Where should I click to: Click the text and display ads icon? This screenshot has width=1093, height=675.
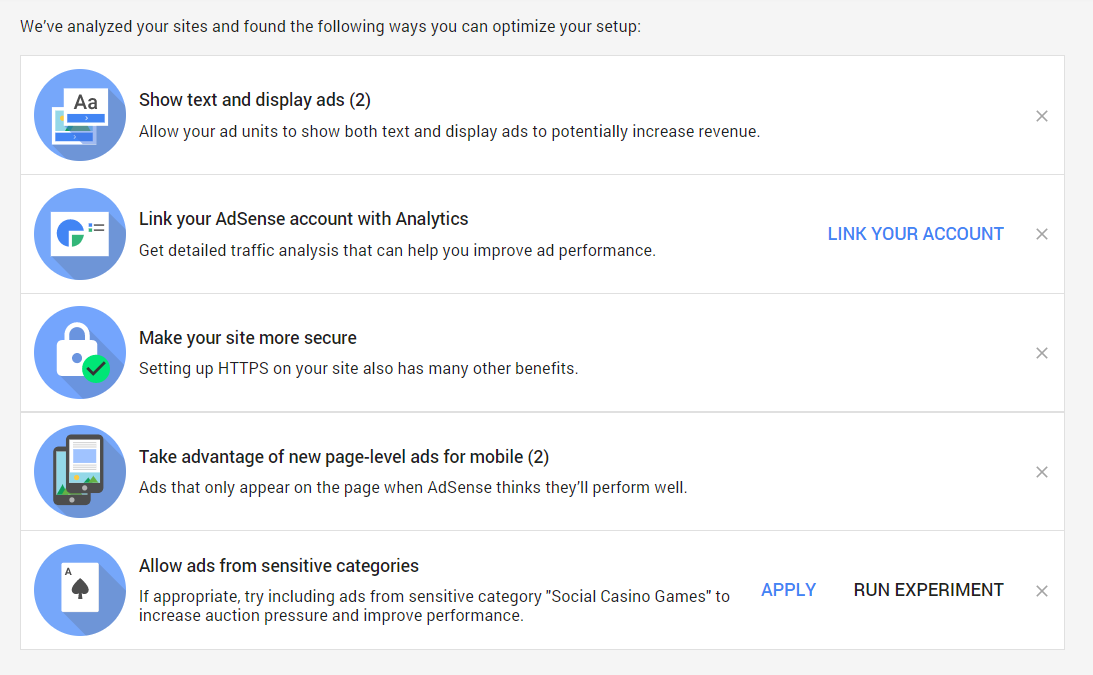tap(80, 115)
